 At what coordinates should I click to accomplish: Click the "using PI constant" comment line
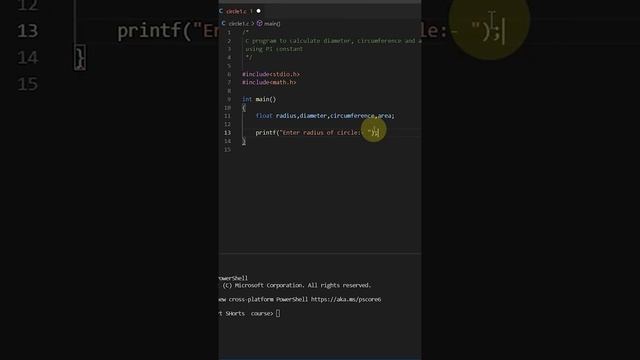pos(274,49)
